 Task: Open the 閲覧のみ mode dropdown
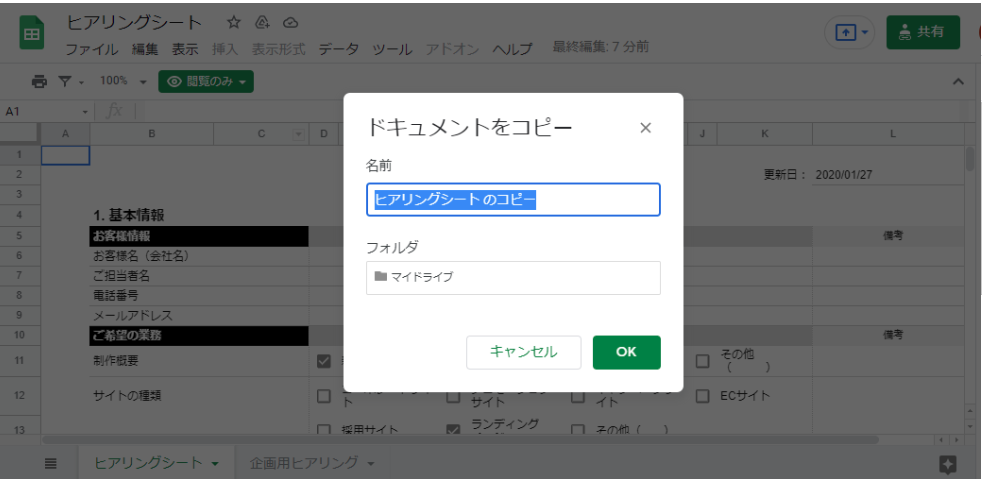point(206,81)
